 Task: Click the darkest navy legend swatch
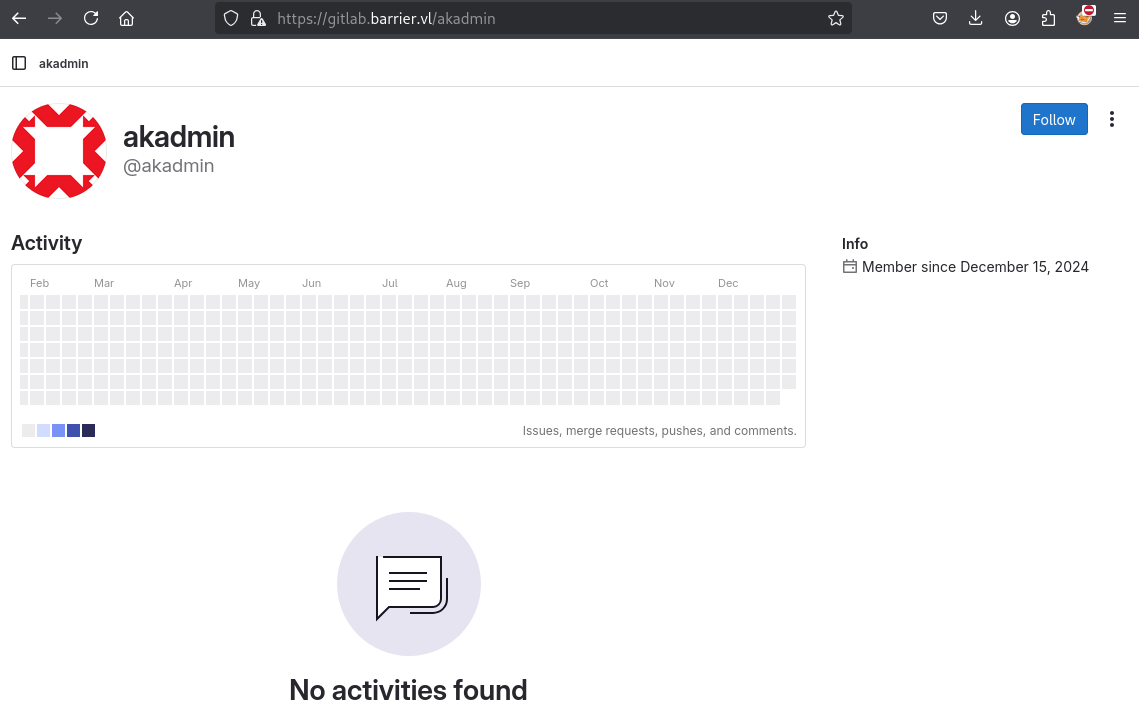pos(89,431)
